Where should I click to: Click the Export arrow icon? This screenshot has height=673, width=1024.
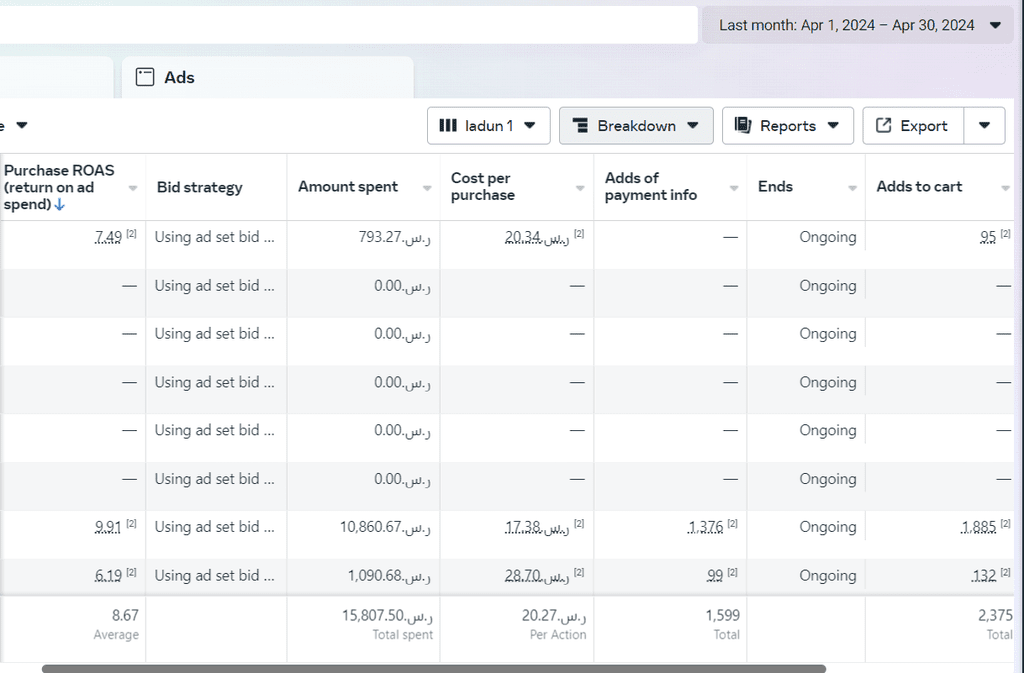pos(883,126)
